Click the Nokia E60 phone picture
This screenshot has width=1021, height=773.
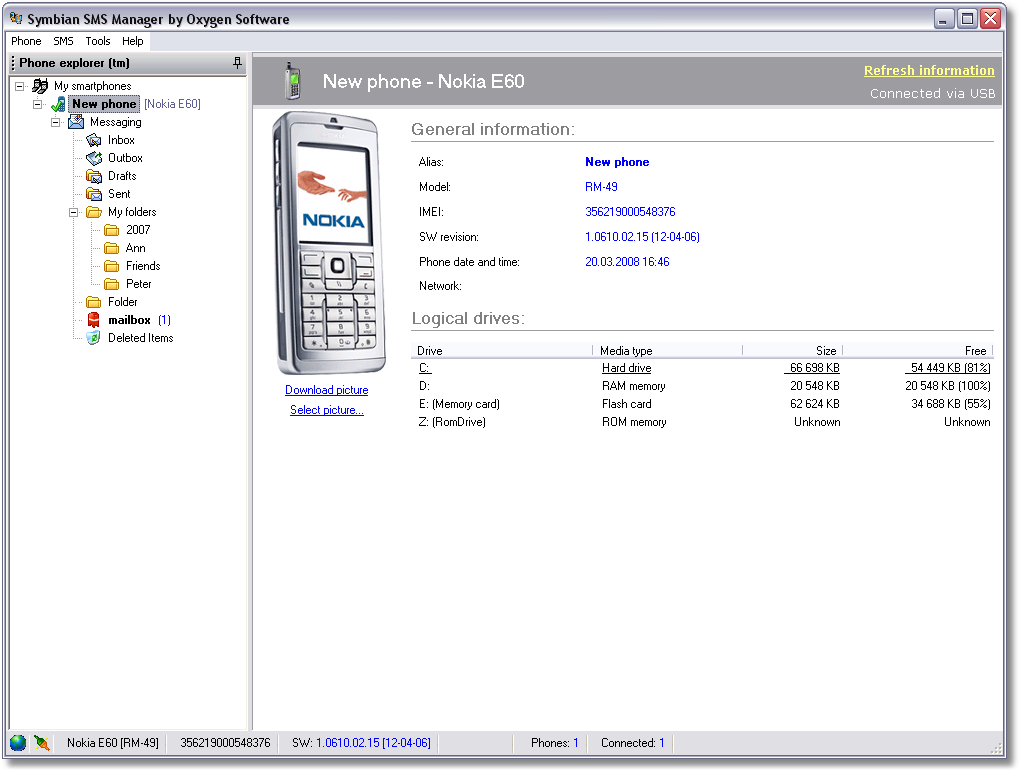pyautogui.click(x=329, y=243)
